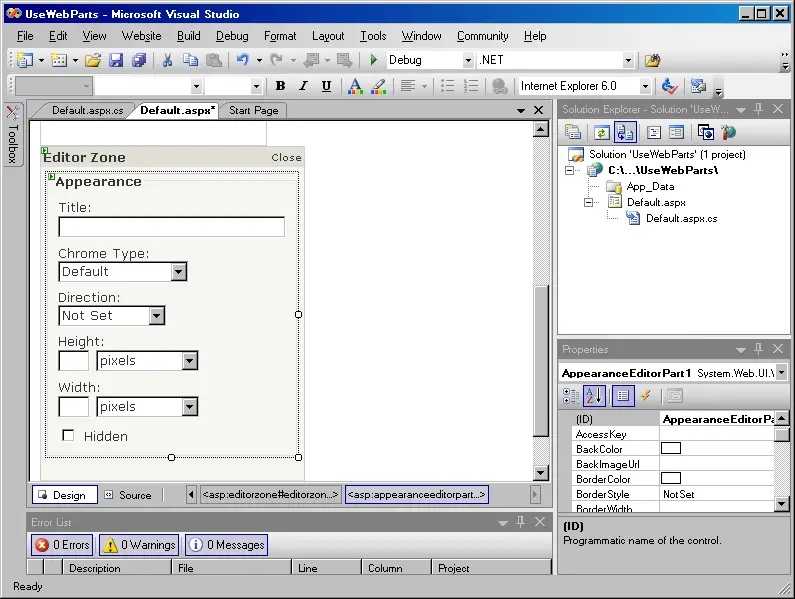795x599 pixels.
Task: Undo the last action
Action: [243, 60]
